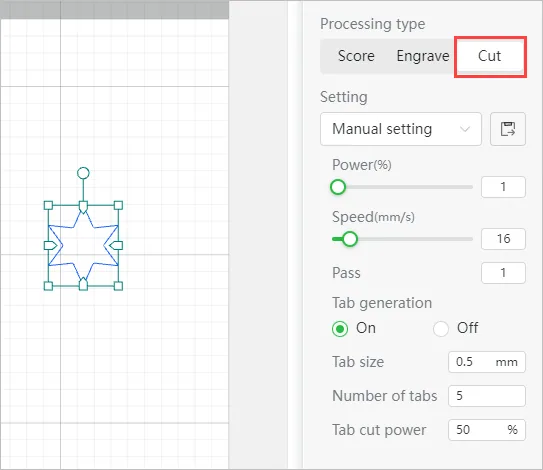
Task: Click the rotation handle above the star
Action: click(83, 173)
